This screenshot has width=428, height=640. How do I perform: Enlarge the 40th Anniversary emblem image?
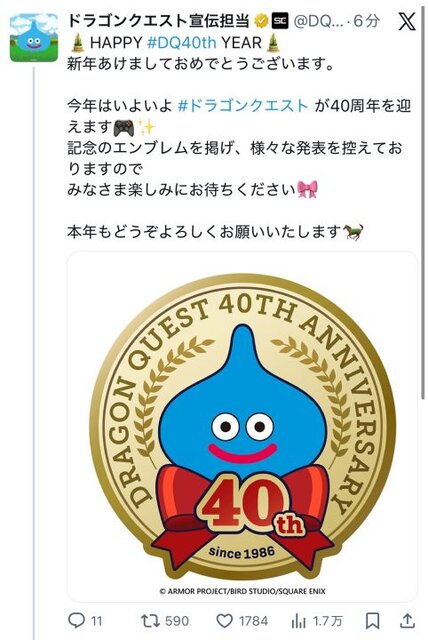point(242,427)
